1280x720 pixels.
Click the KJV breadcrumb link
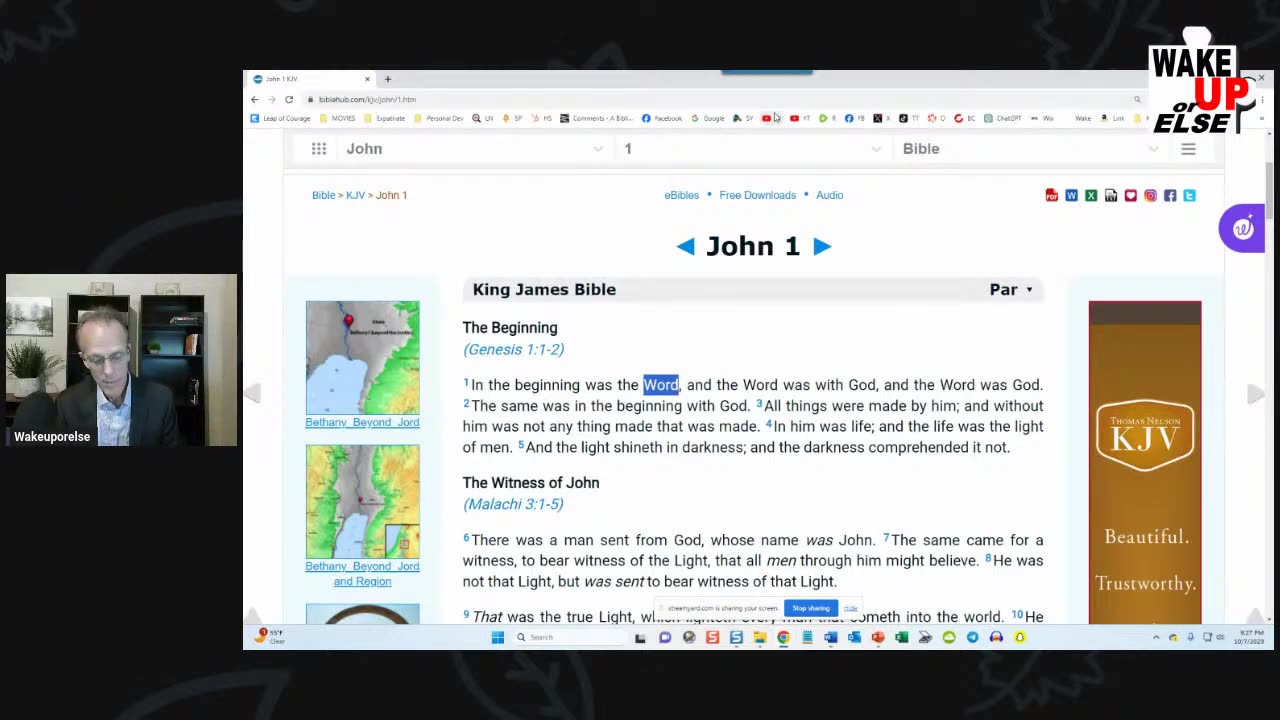click(355, 195)
